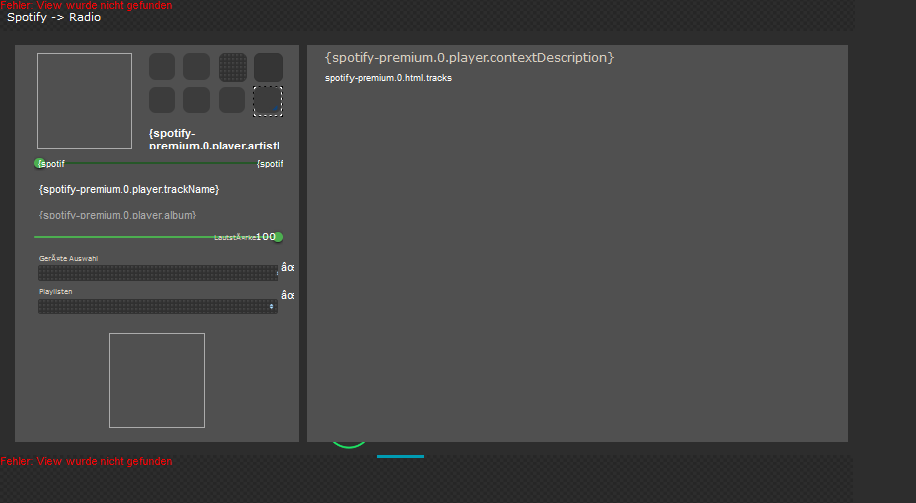Click the green track progress slider knob
The width and height of the screenshot is (916, 503).
[40, 163]
